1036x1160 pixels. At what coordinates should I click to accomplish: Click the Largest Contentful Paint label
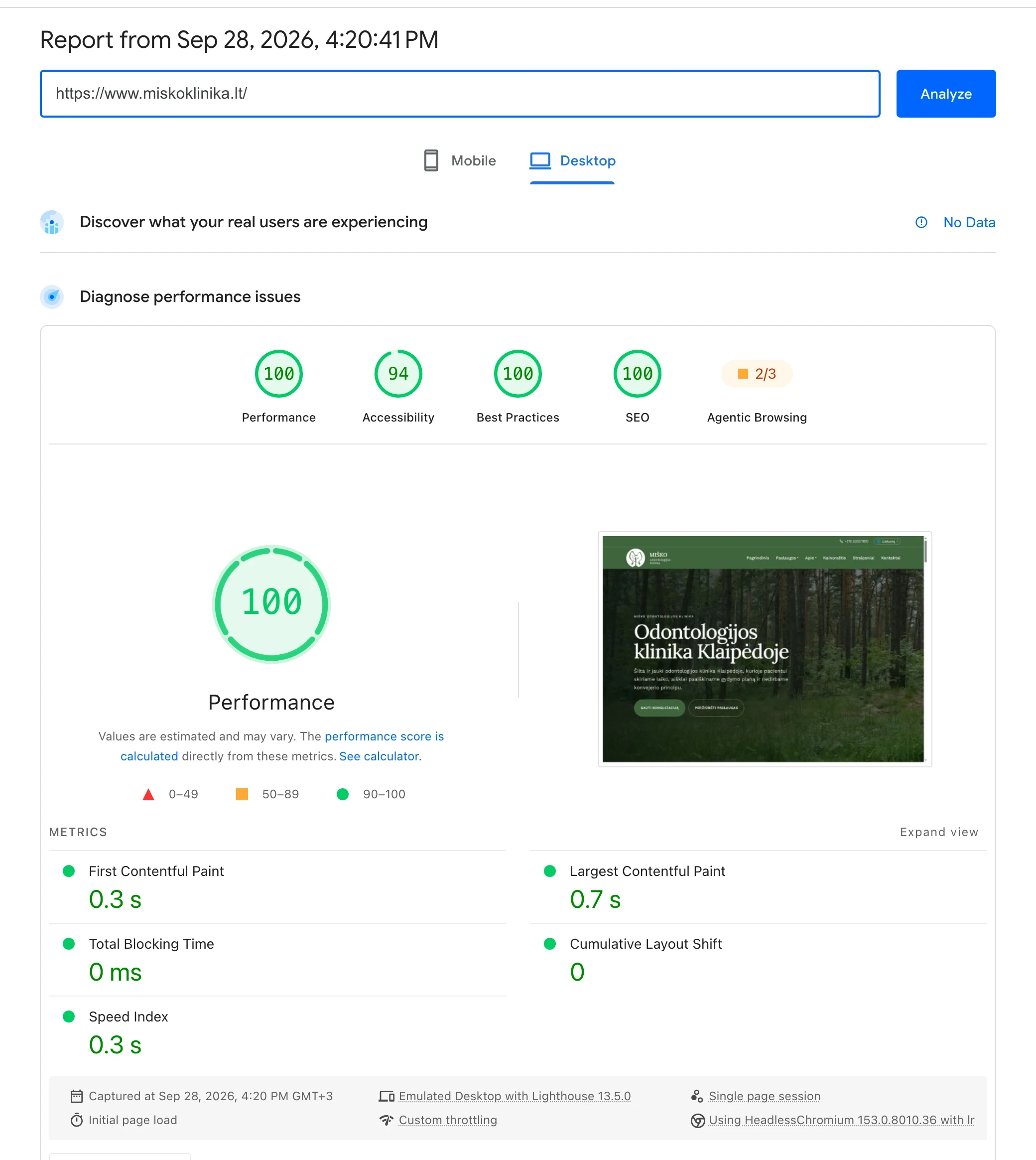pos(647,870)
